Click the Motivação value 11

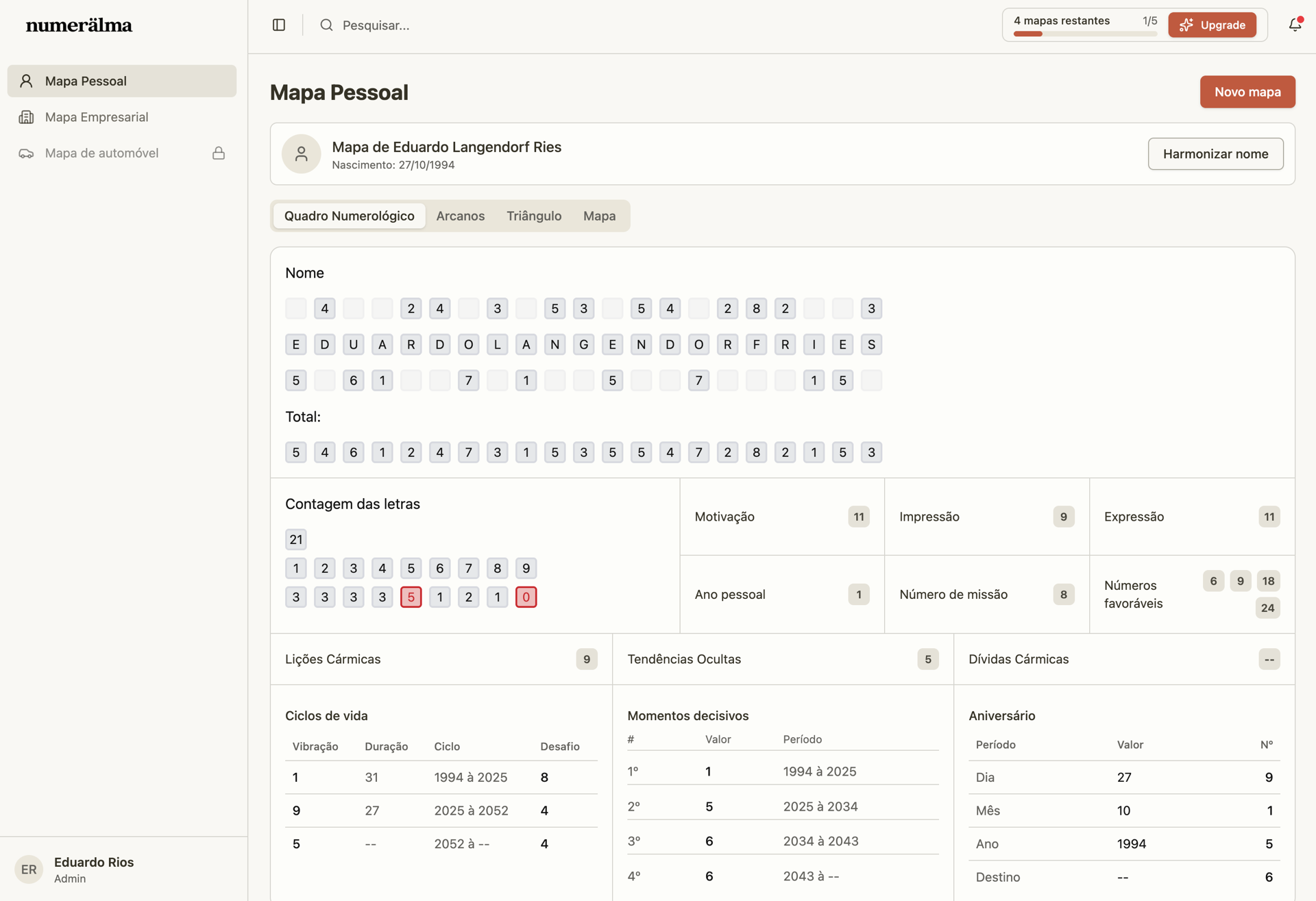click(x=859, y=517)
